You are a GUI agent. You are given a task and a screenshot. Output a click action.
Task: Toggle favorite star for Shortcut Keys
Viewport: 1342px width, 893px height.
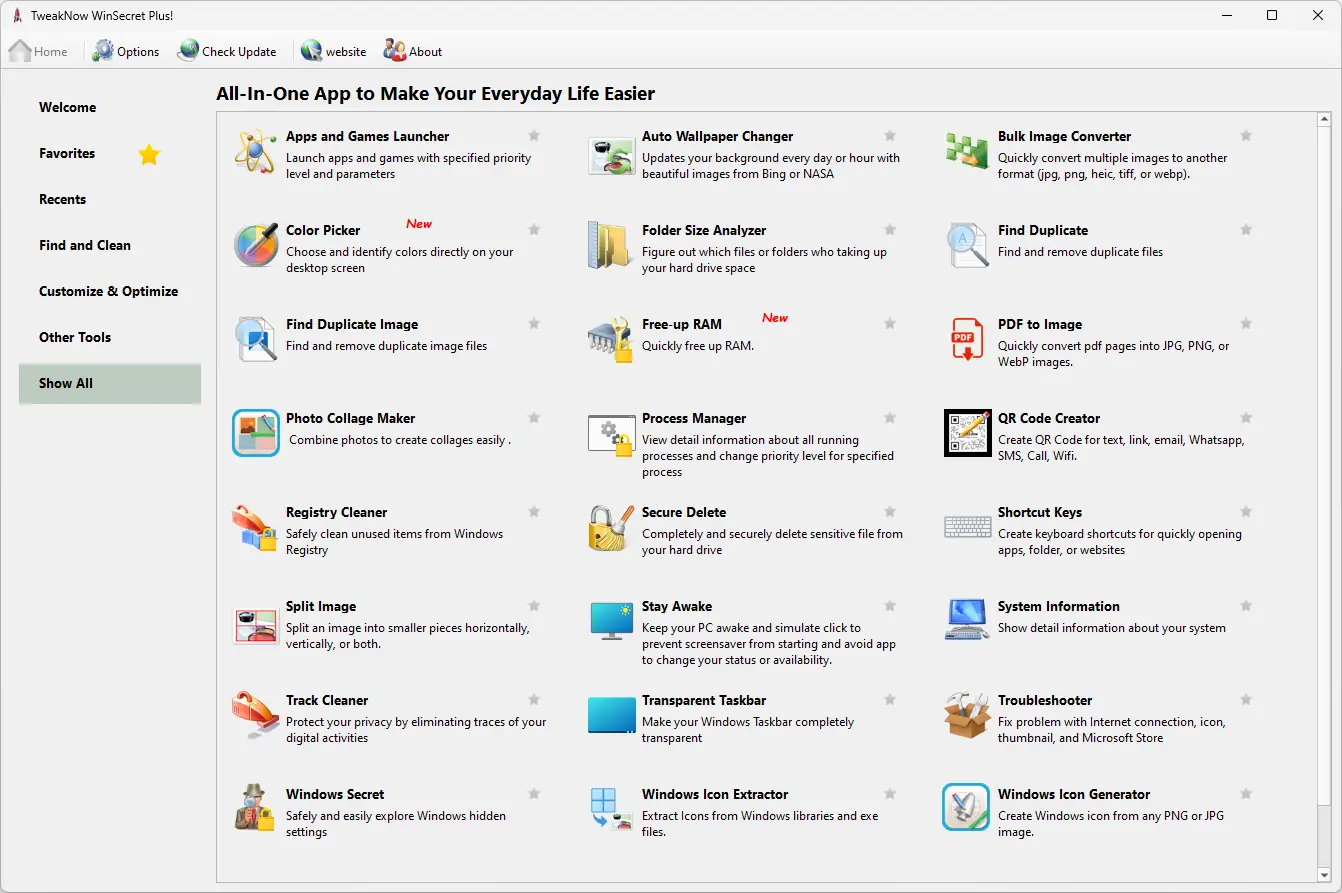1246,512
